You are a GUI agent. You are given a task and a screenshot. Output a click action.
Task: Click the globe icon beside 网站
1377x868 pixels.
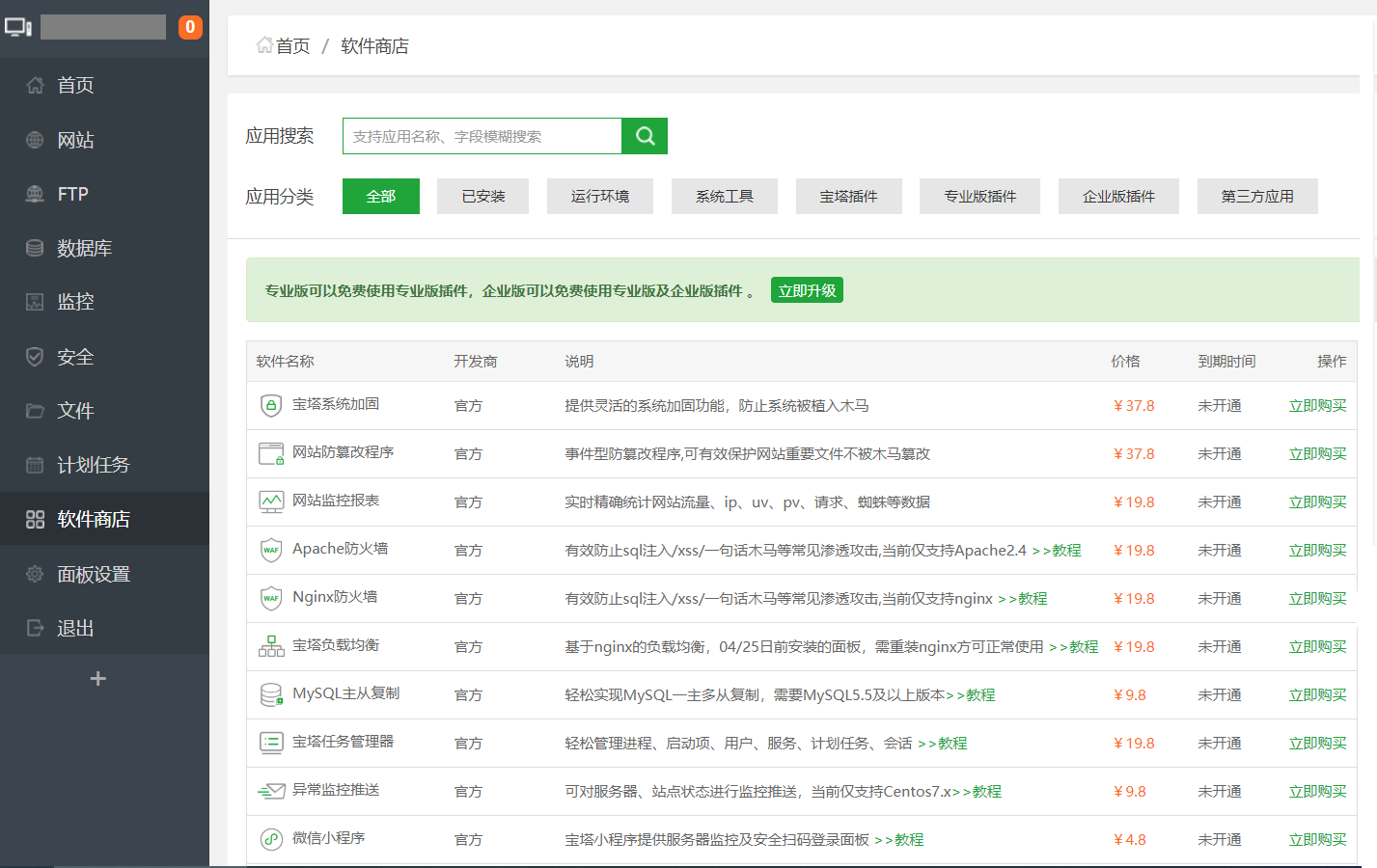(35, 140)
